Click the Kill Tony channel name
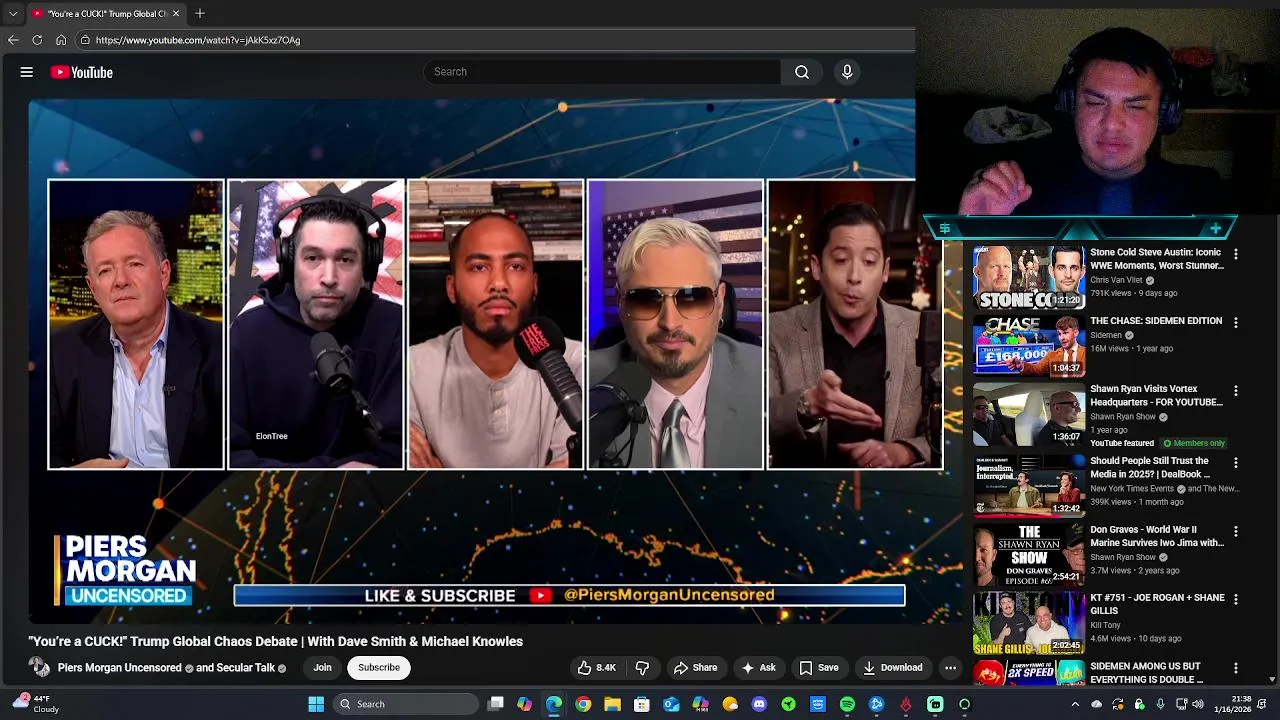 click(x=1104, y=625)
